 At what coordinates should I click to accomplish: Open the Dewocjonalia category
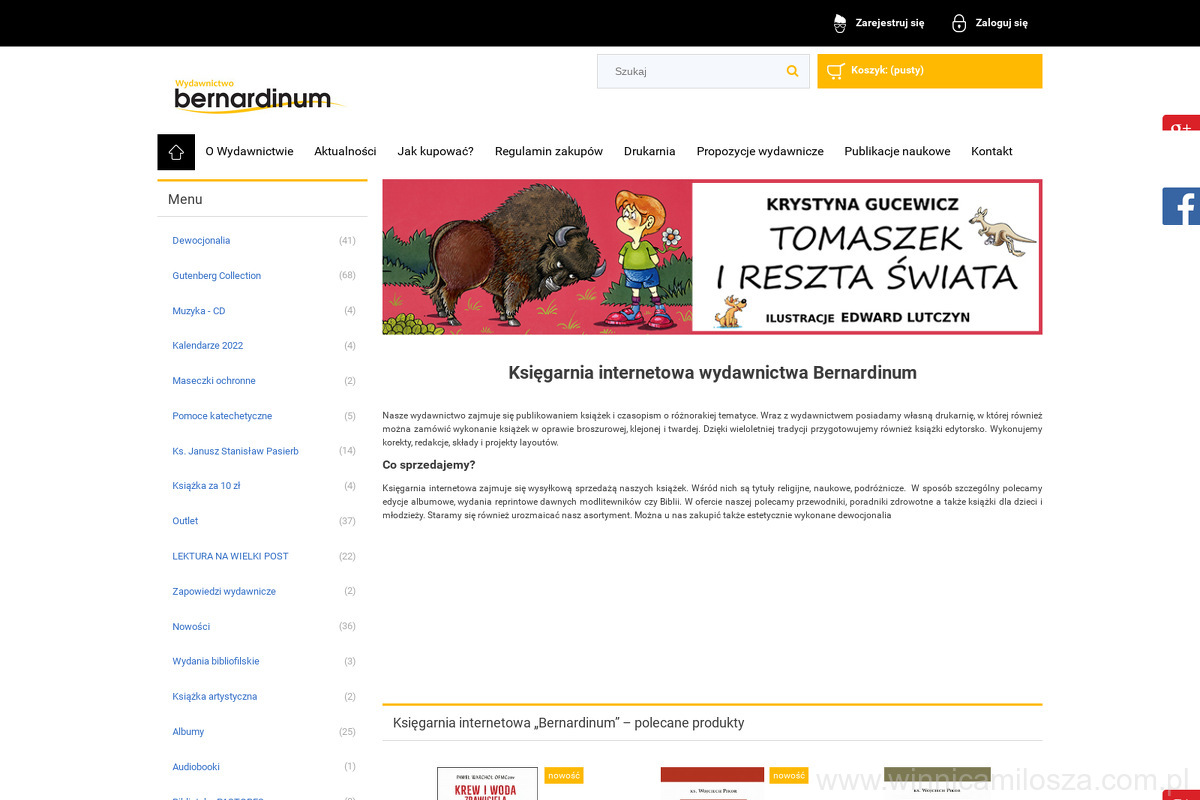[201, 241]
